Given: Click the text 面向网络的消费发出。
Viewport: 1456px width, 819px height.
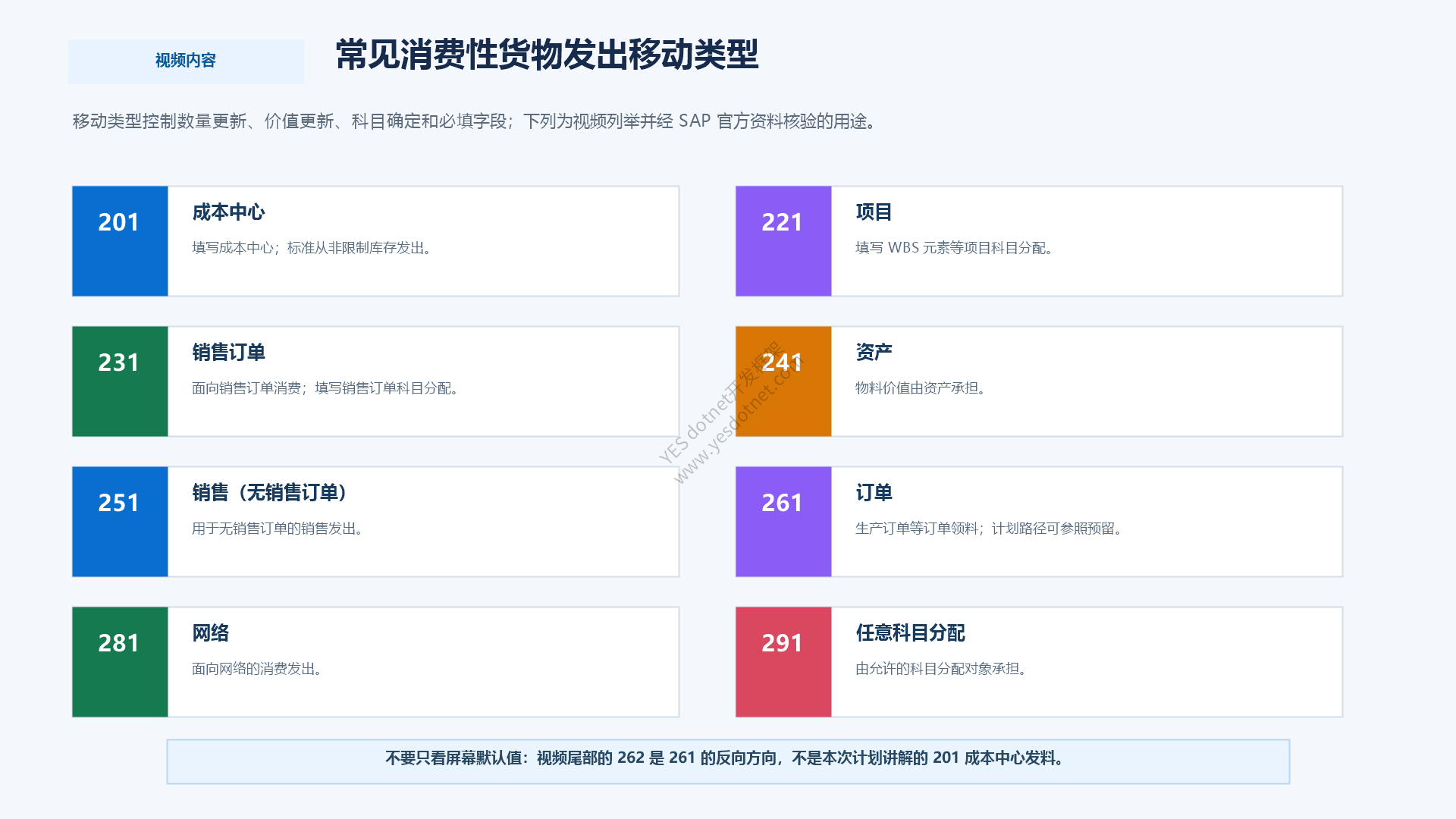Looking at the screenshot, I should 259,669.
